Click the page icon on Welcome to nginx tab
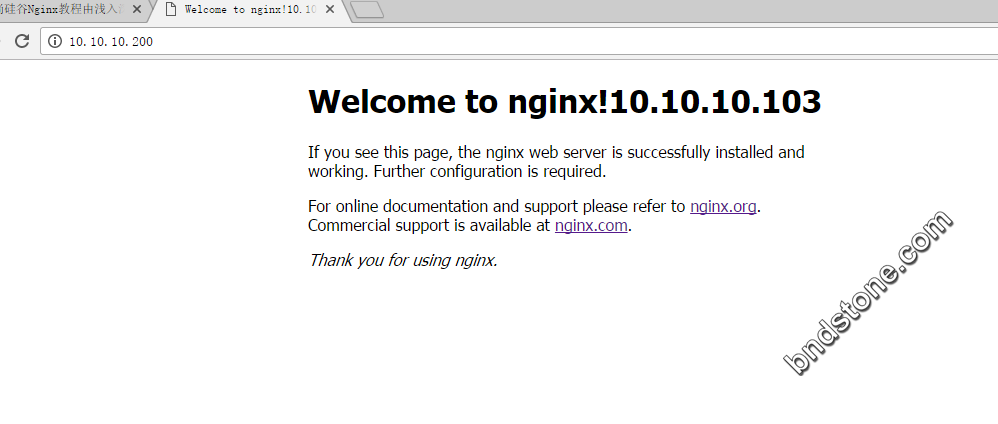The width and height of the screenshot is (998, 424). (170, 10)
